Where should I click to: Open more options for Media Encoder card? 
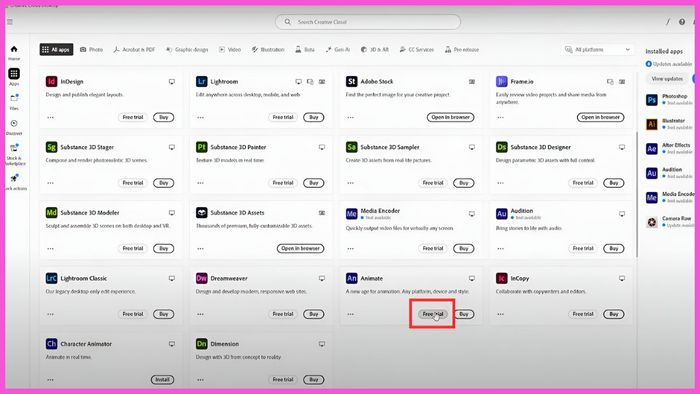[350, 249]
